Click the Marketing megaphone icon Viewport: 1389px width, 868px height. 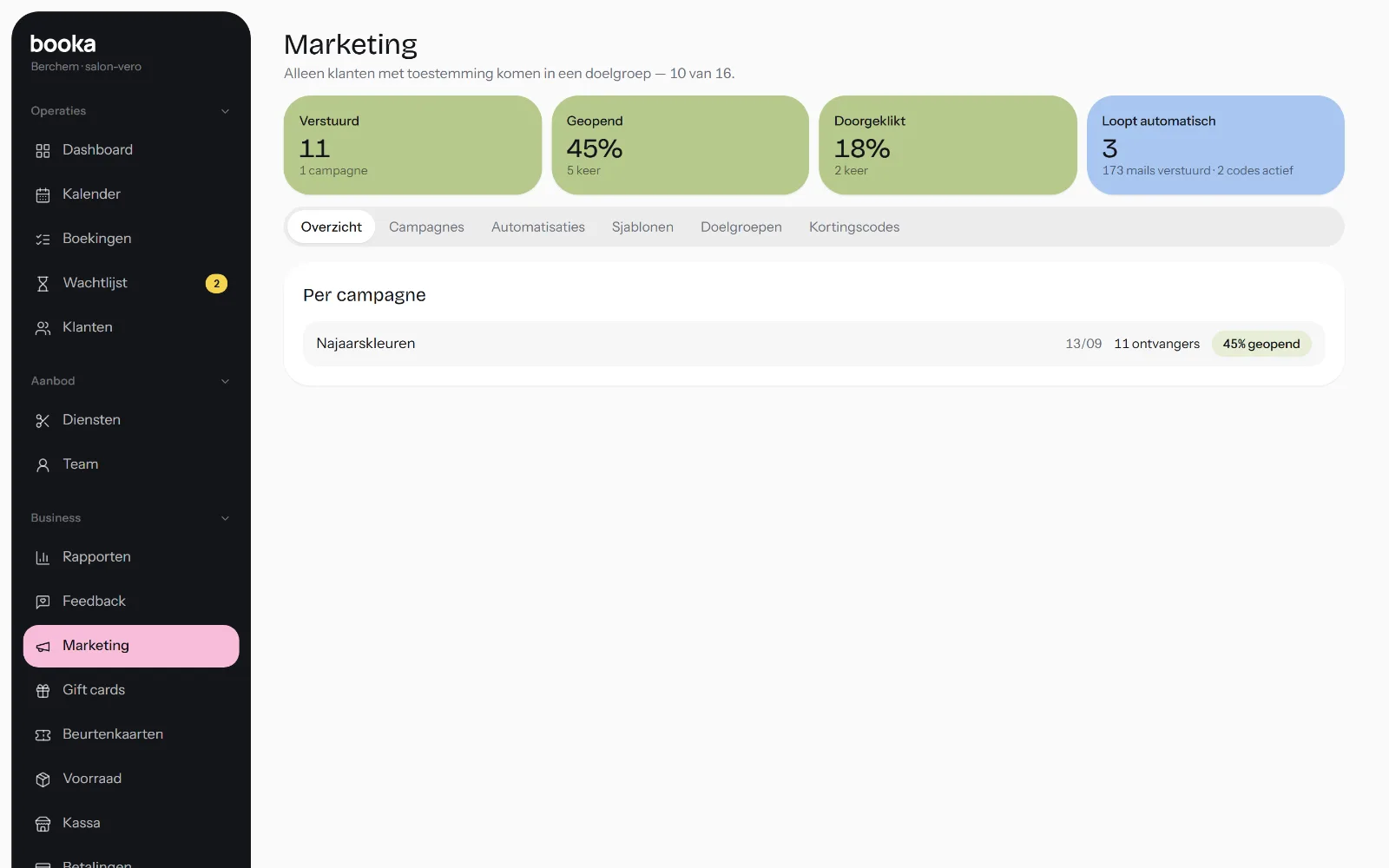tap(43, 647)
